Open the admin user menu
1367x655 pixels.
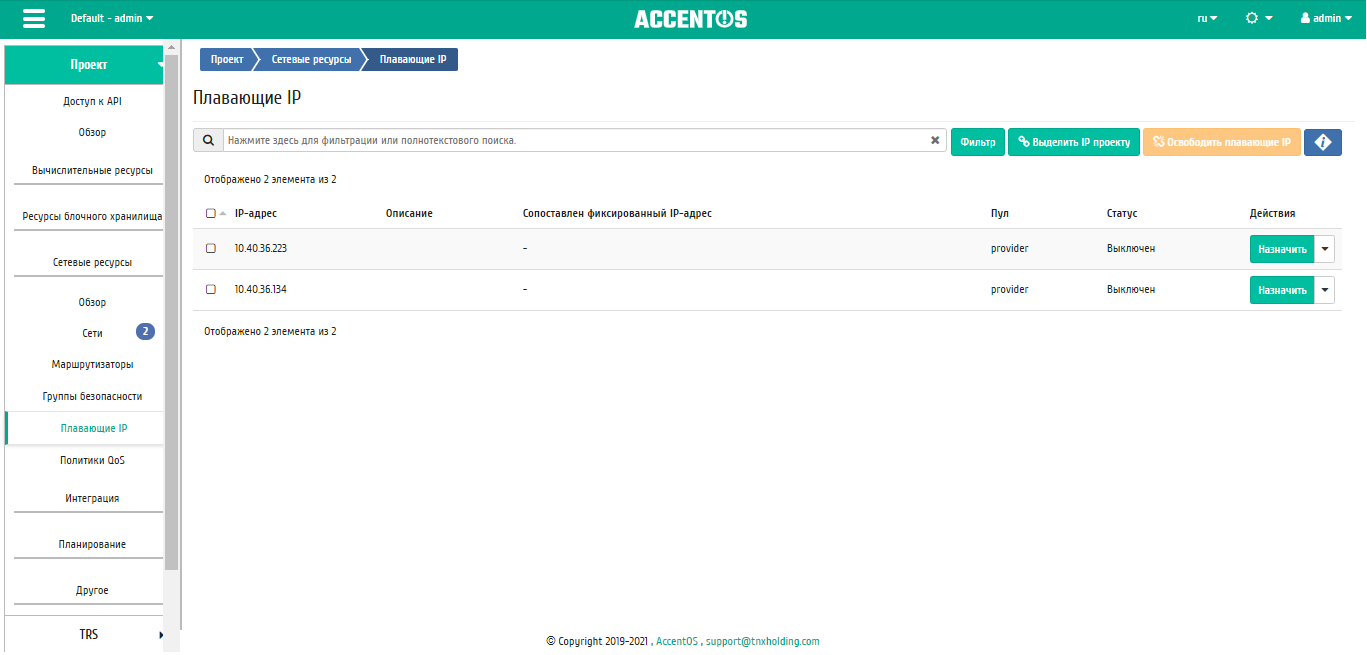point(1325,18)
